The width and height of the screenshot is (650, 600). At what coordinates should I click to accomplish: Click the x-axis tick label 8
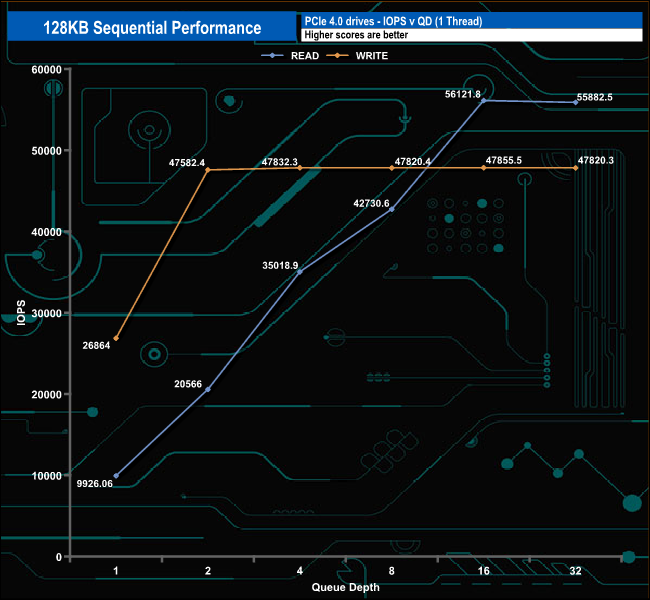(x=392, y=571)
